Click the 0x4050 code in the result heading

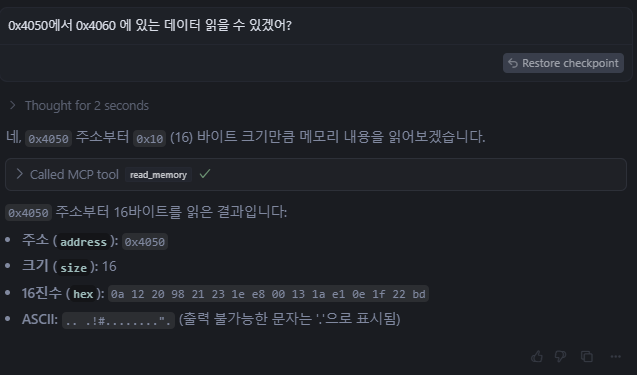(x=28, y=212)
